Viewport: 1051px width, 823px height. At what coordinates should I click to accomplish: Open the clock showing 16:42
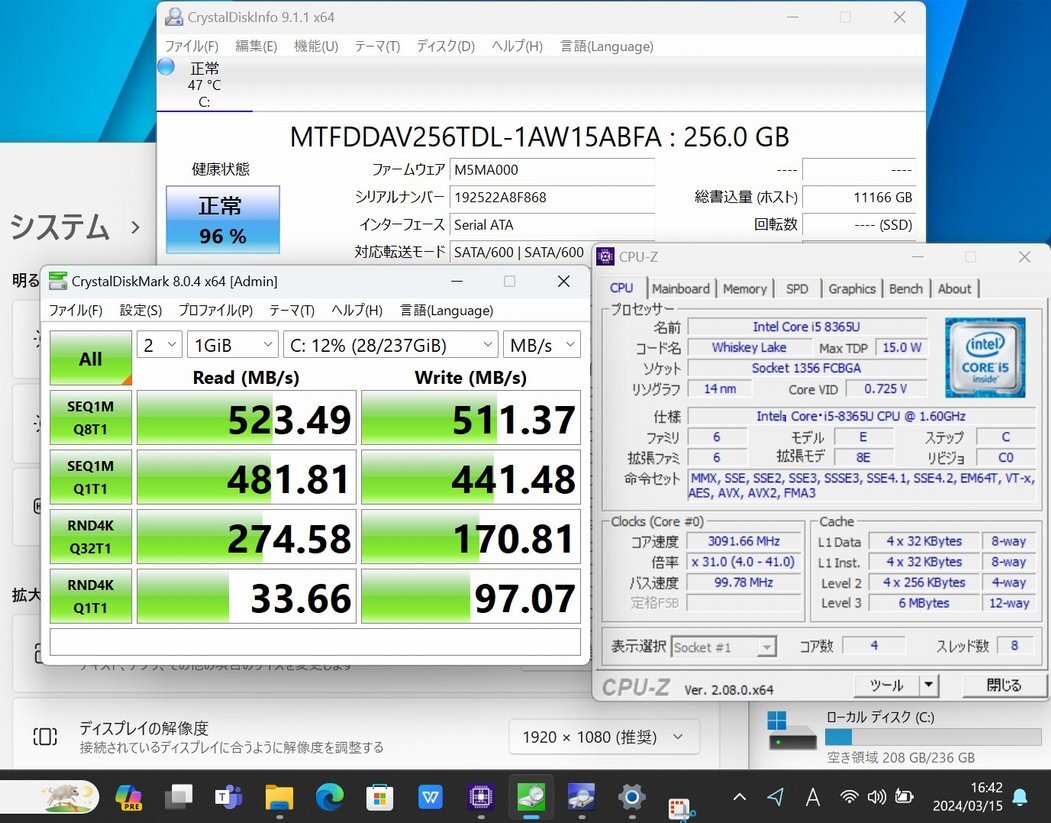[x=986, y=788]
